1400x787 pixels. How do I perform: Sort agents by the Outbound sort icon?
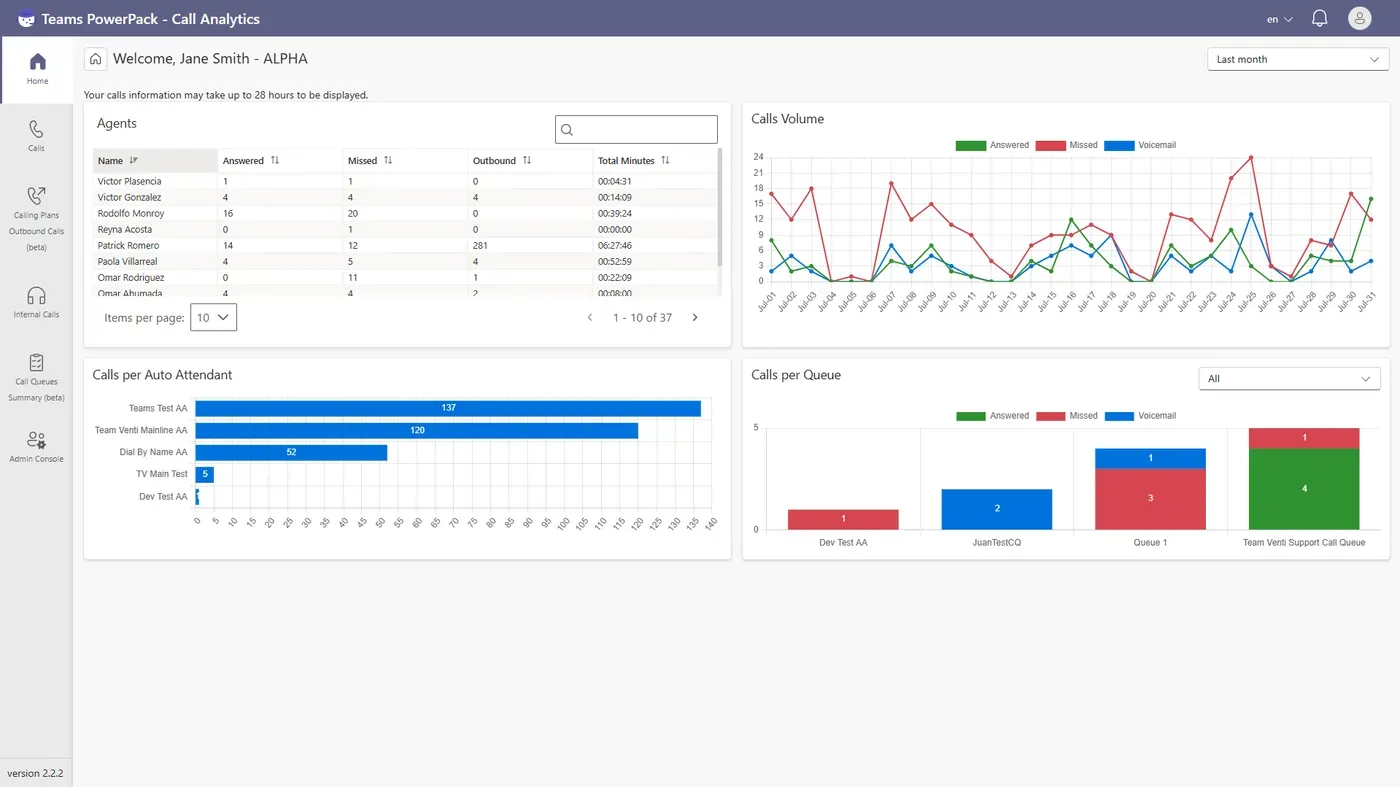pyautogui.click(x=527, y=160)
